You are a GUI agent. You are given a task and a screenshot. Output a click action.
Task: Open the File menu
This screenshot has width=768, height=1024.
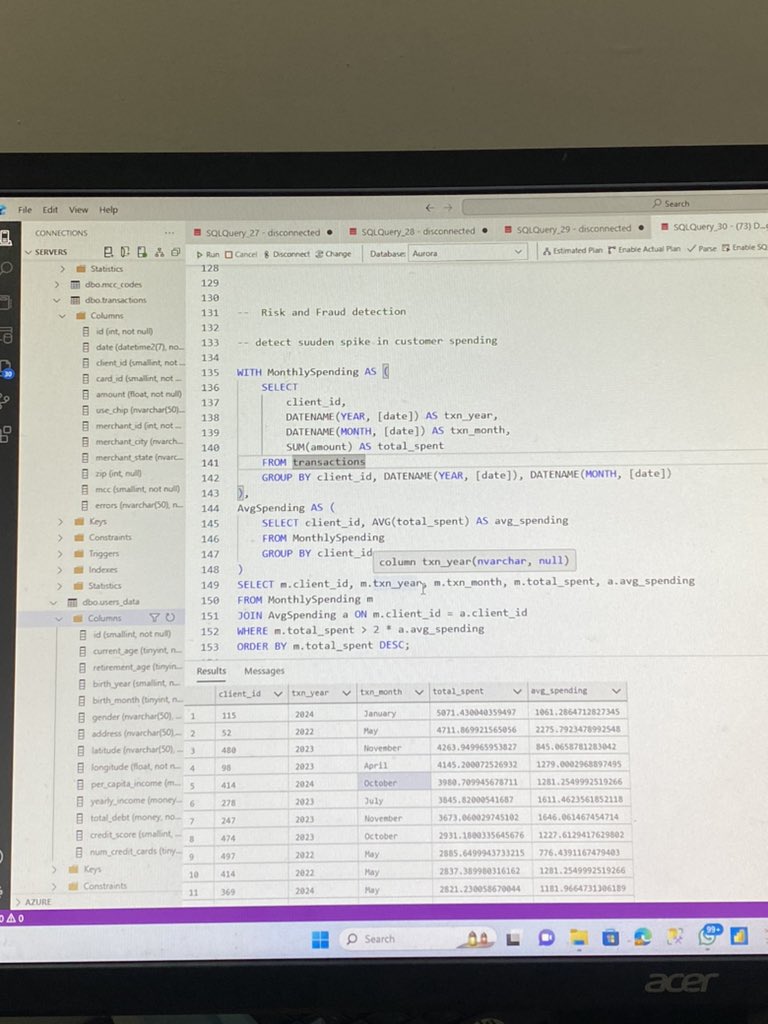[x=25, y=210]
